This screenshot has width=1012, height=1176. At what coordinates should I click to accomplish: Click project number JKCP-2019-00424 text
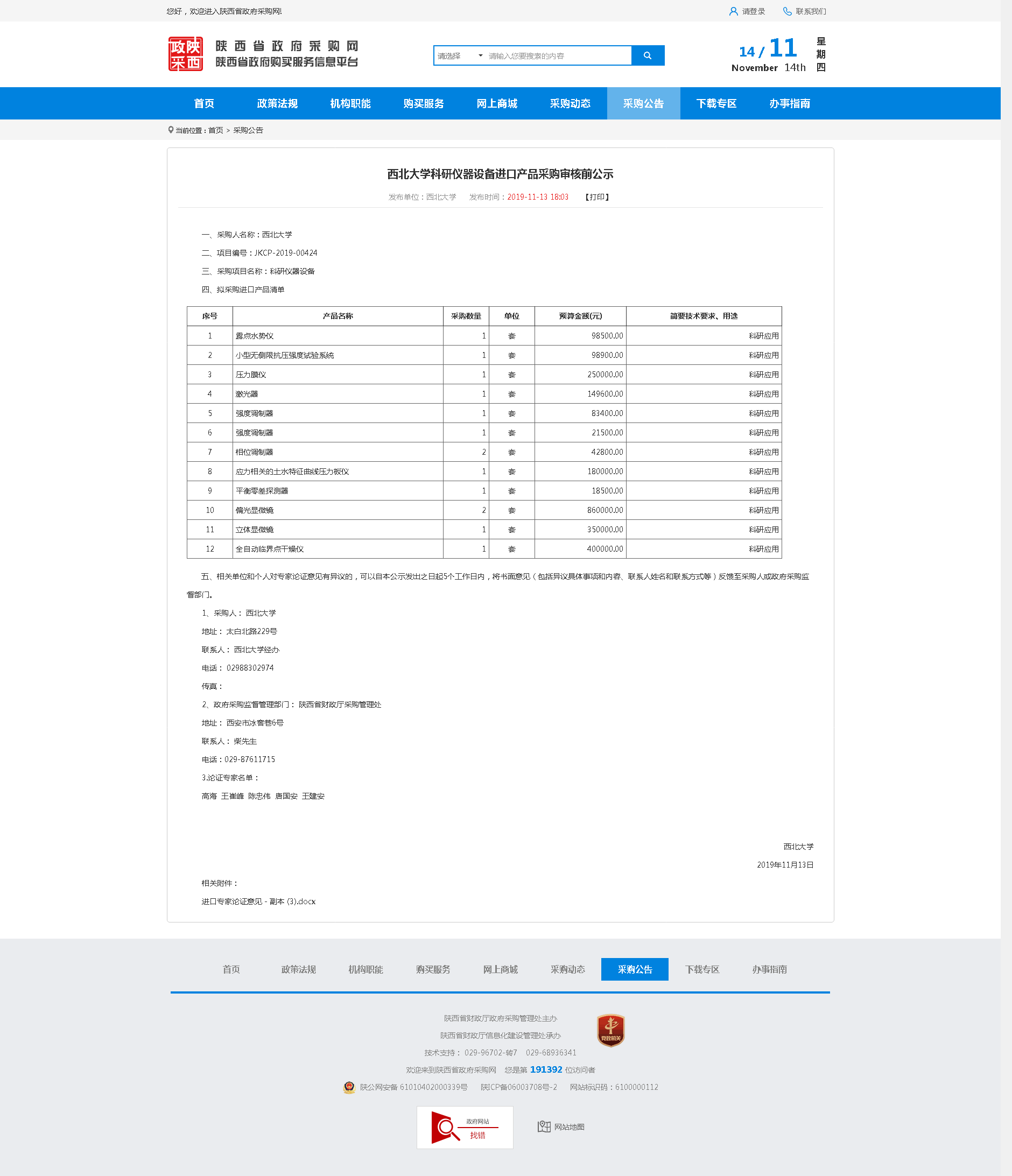pos(285,253)
